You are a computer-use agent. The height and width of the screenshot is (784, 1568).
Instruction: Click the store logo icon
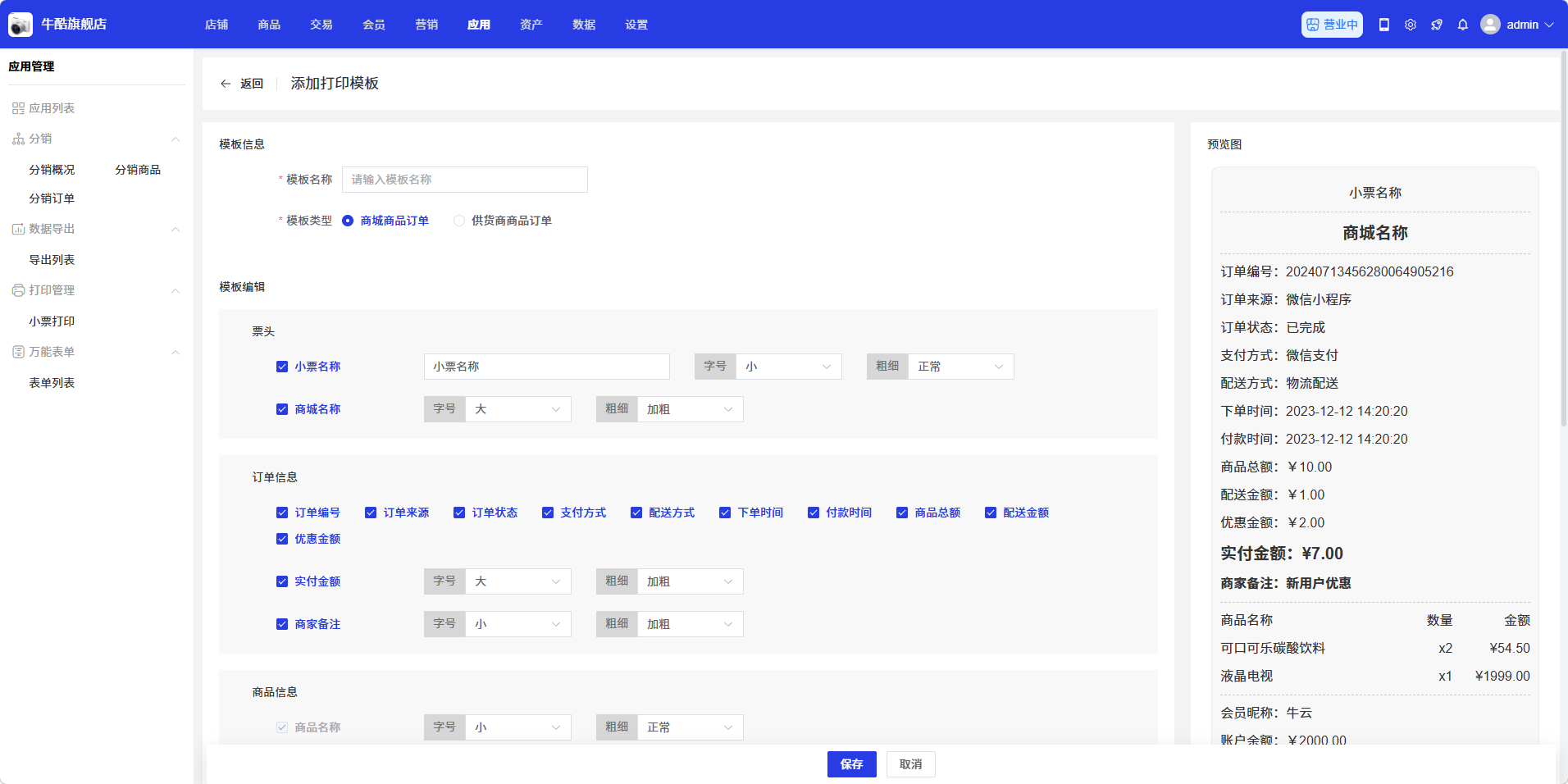tap(21, 25)
